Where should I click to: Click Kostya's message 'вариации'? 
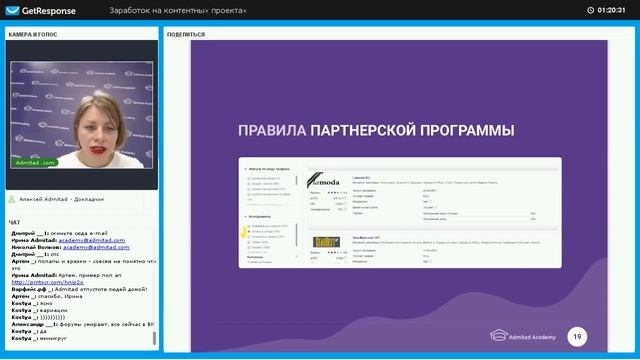39,310
